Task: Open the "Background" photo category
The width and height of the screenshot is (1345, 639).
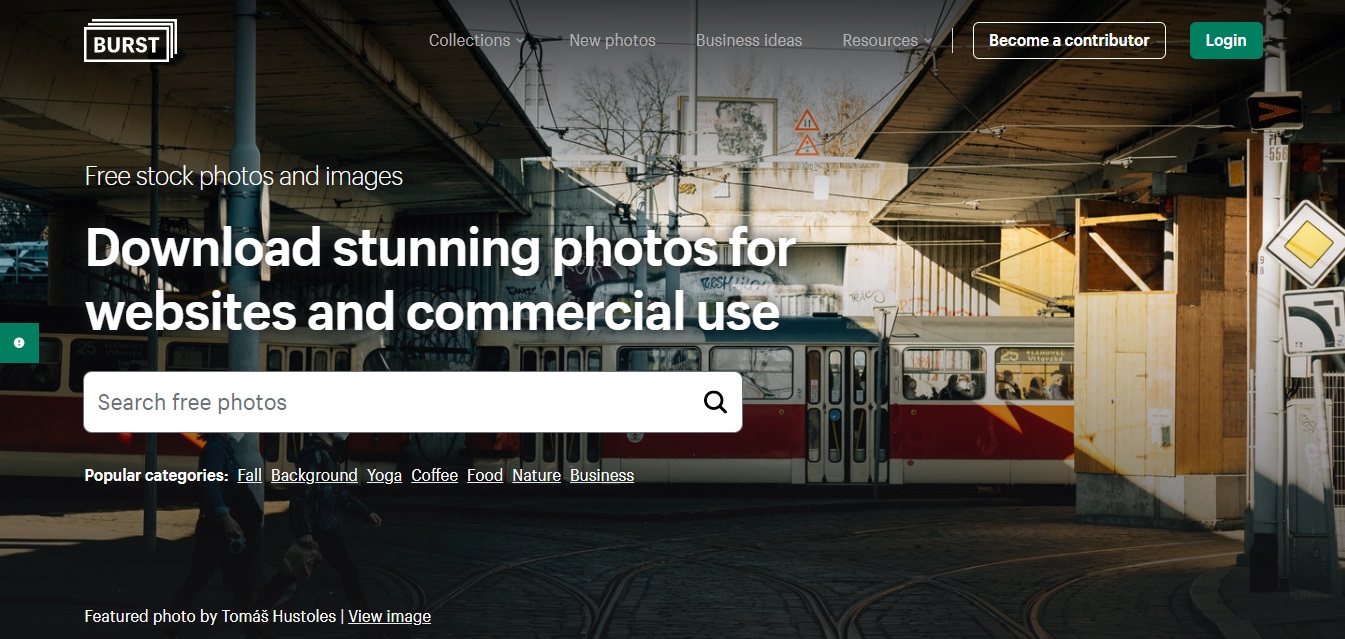Action: (314, 475)
